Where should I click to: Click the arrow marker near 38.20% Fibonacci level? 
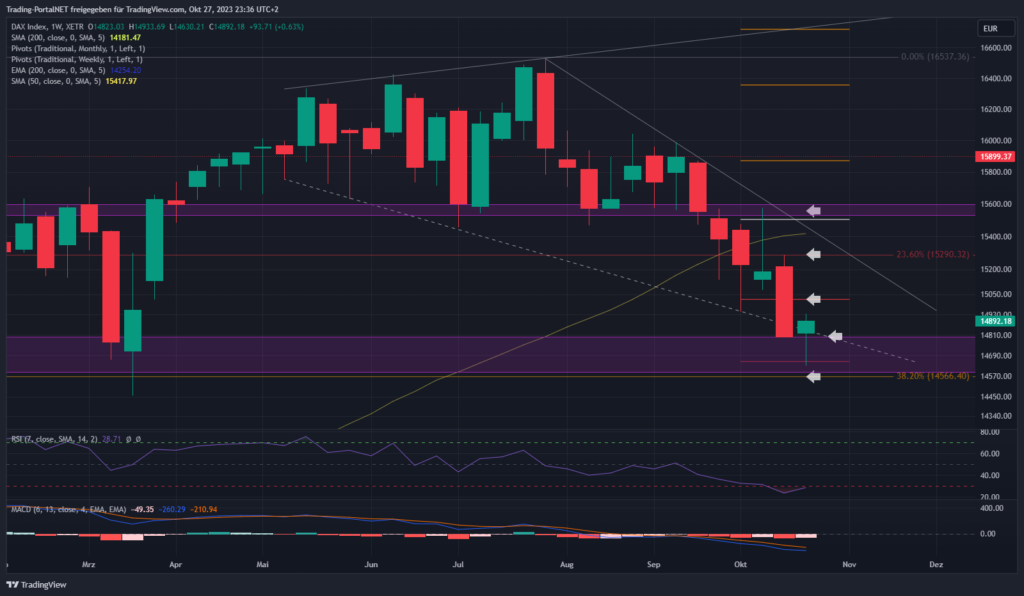pos(814,376)
